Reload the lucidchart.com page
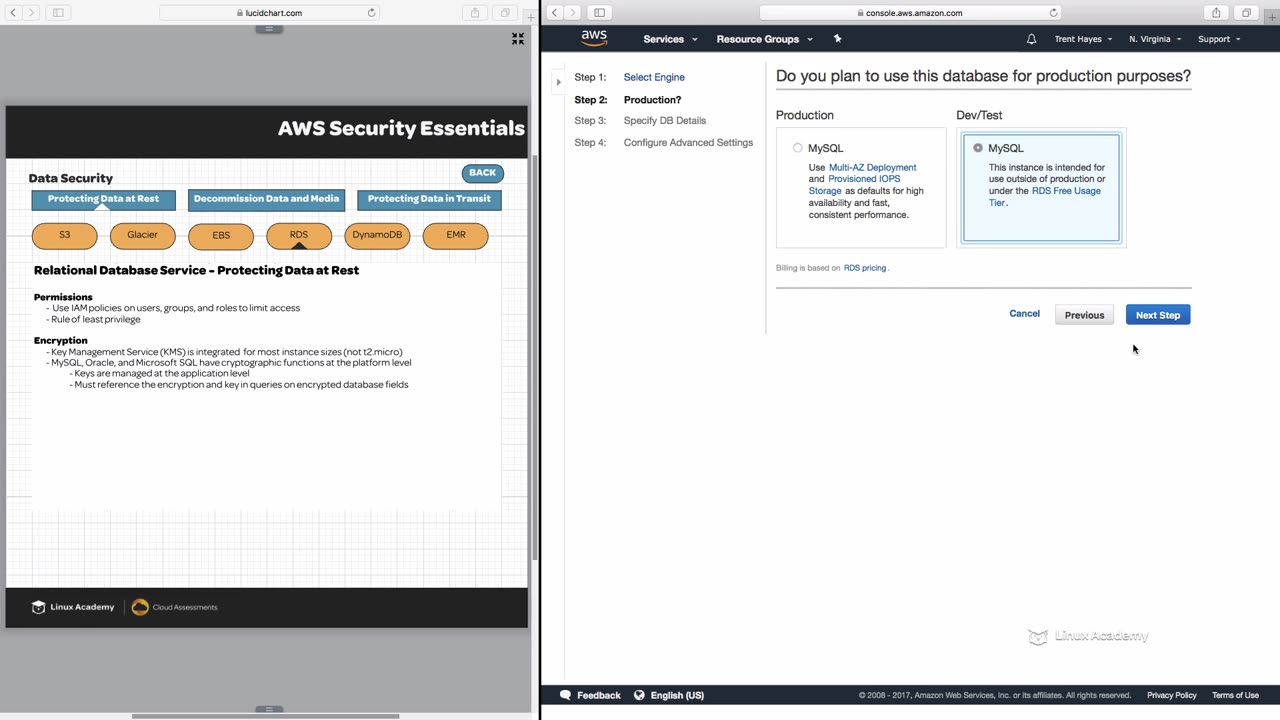Image resolution: width=1280 pixels, height=720 pixels. pos(372,13)
